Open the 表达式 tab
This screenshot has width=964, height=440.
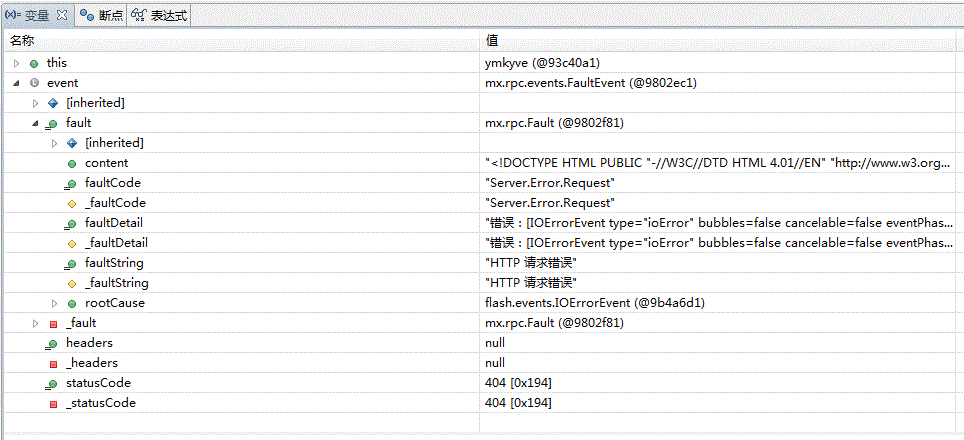(159, 17)
